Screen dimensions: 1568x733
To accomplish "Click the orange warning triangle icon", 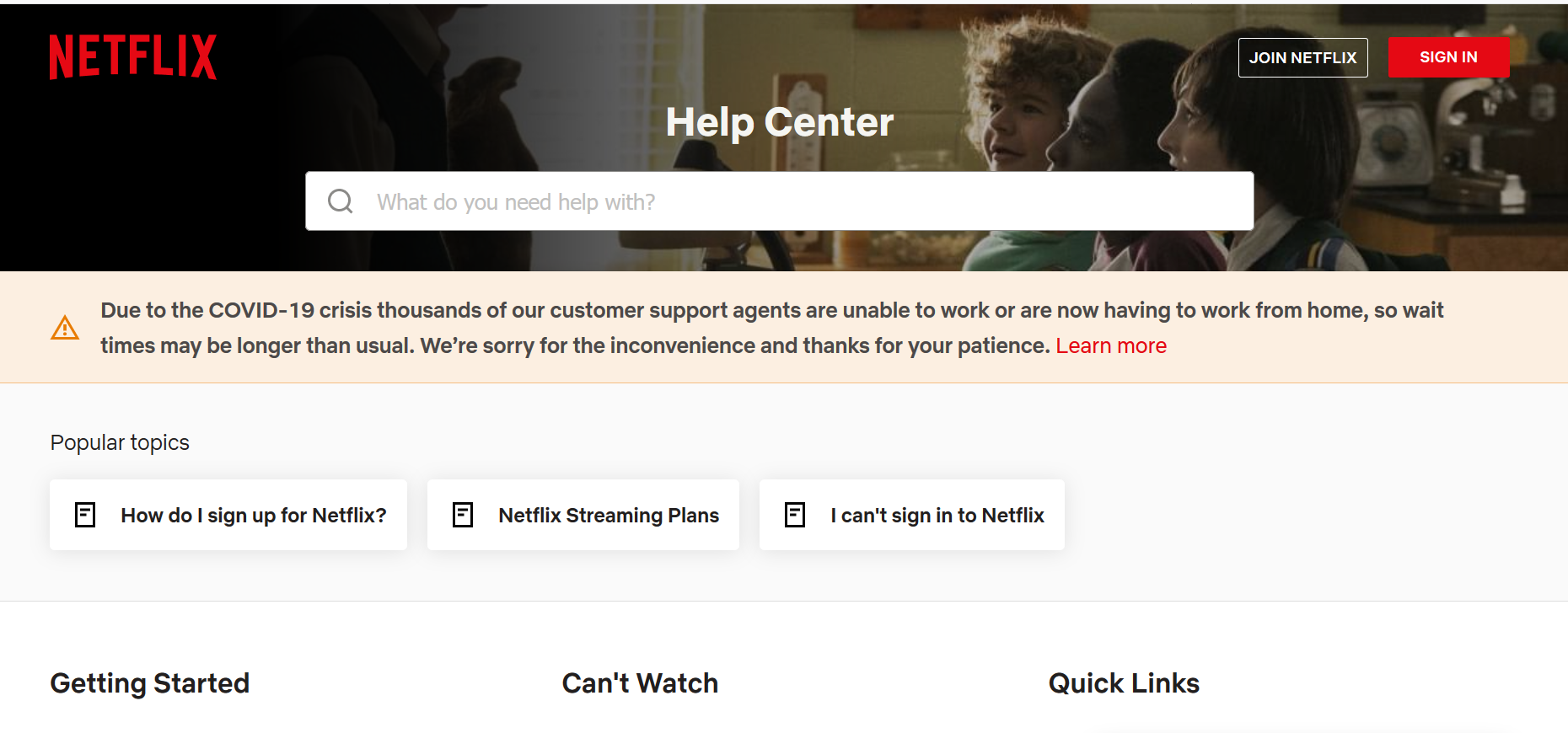I will coord(65,328).
